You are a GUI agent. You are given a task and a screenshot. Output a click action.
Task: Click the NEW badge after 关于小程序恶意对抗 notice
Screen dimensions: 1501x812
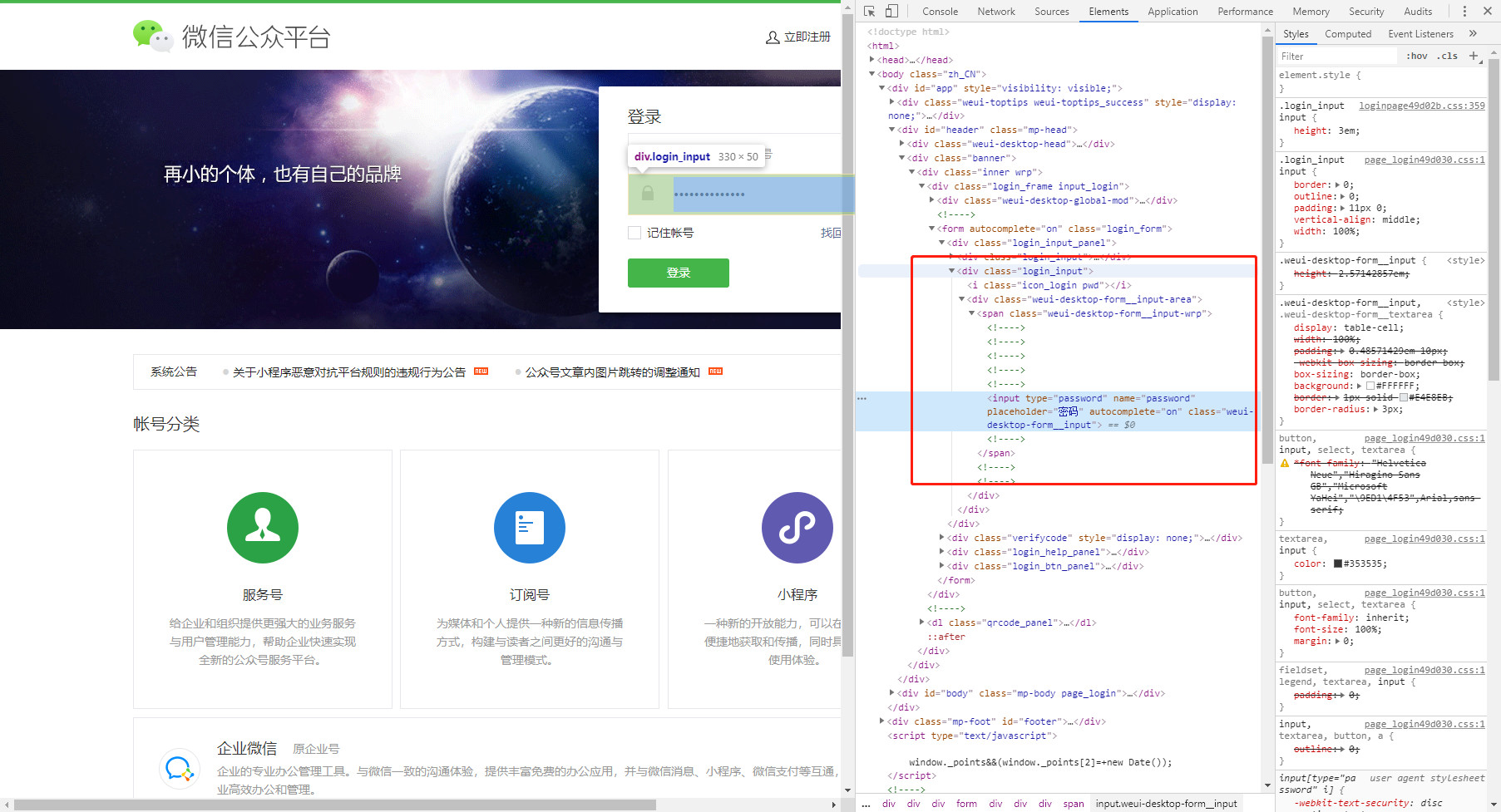(481, 372)
